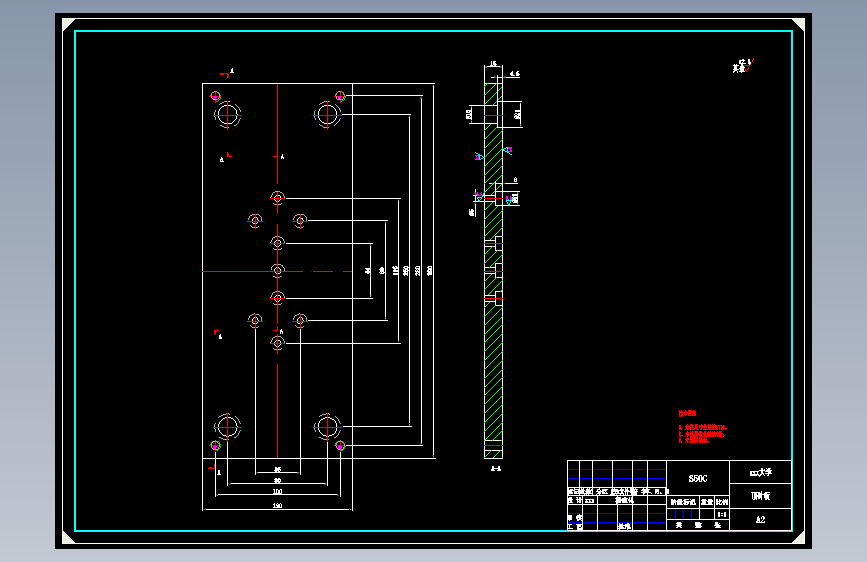Click the red technical requirements note block
Image resolution: width=867 pixels, height=562 pixels.
pos(702,428)
